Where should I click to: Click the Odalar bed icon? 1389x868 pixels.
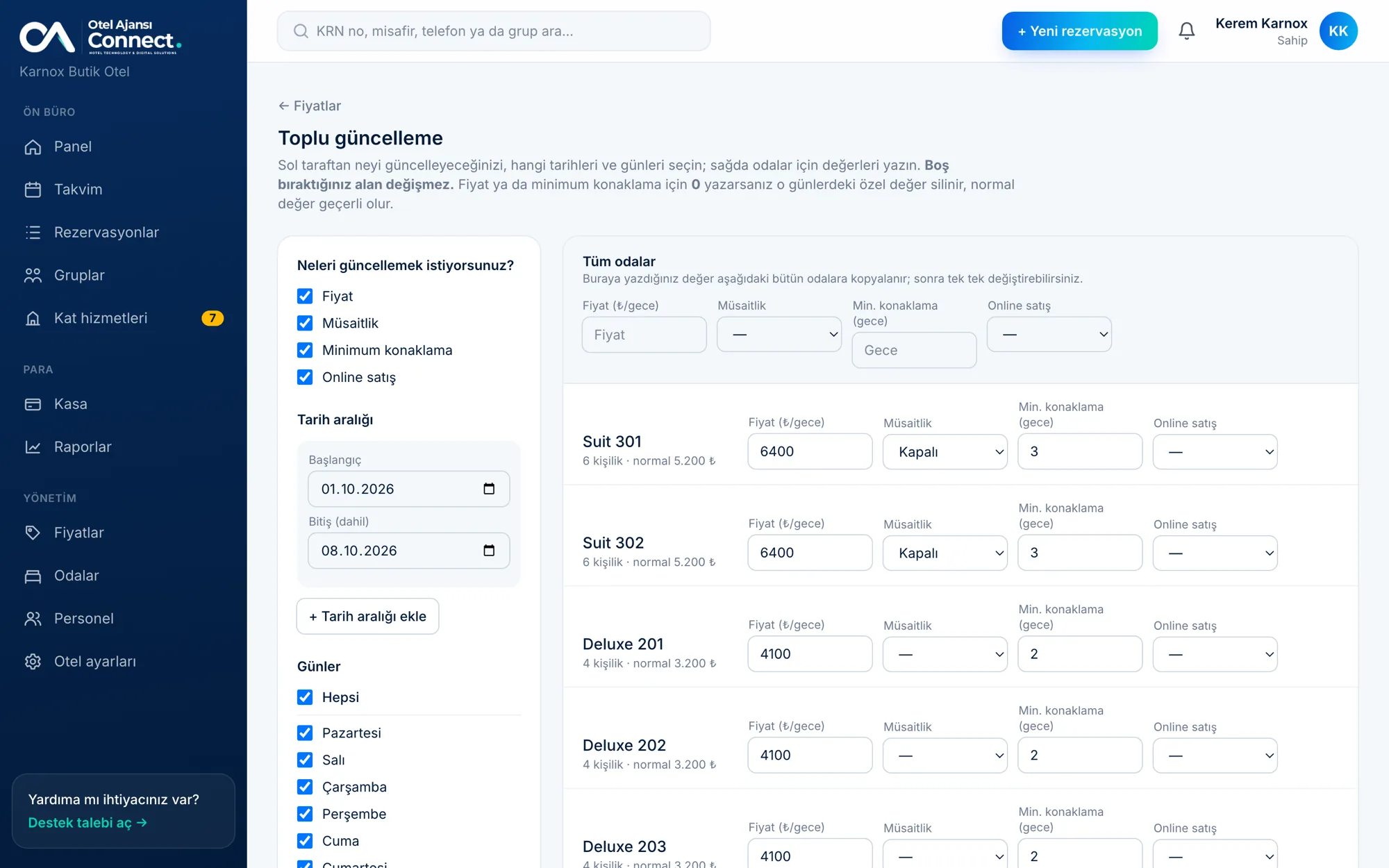tap(33, 576)
